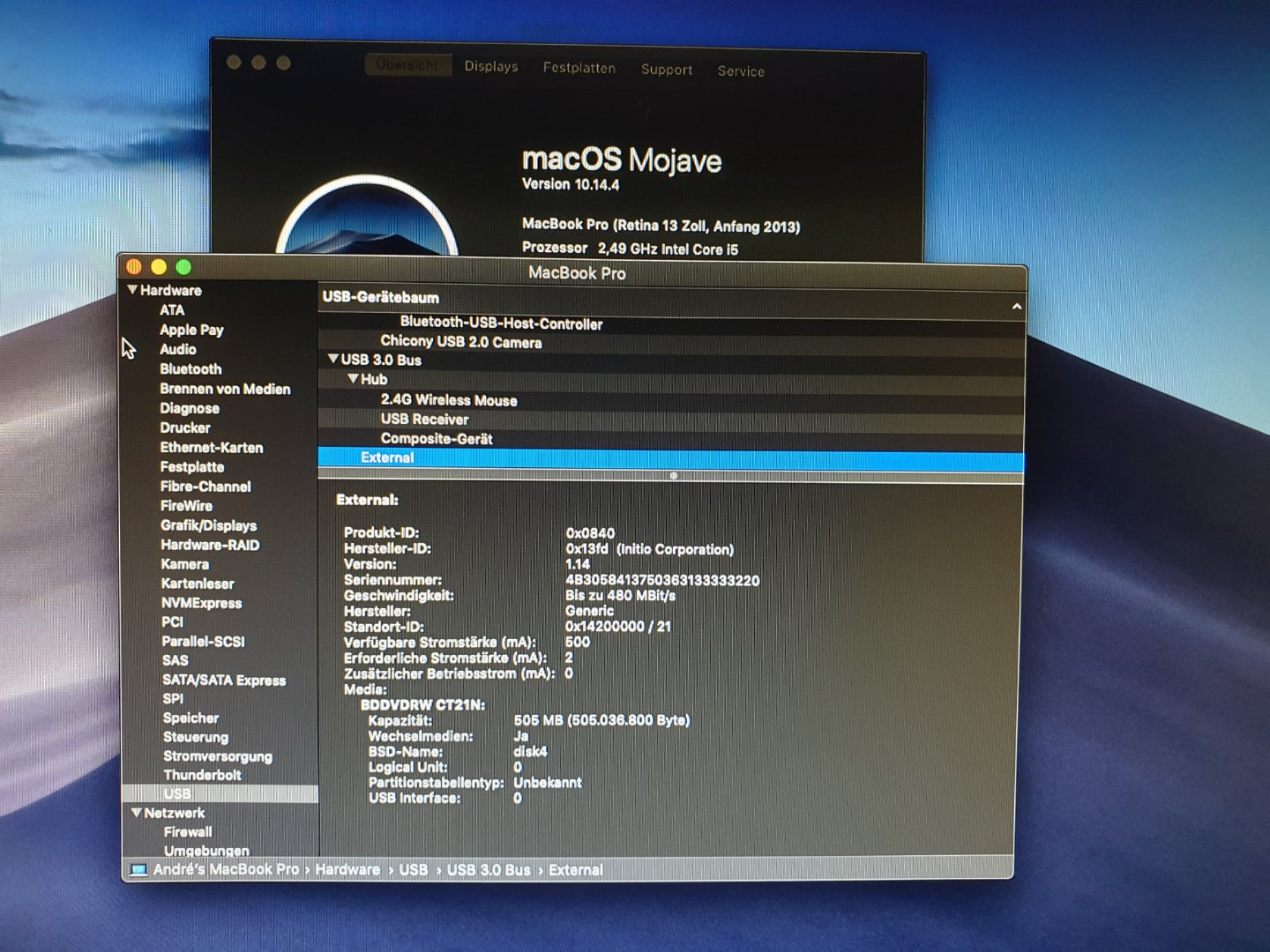The height and width of the screenshot is (952, 1270).
Task: Click the computer icon in the path bar
Action: click(138, 870)
